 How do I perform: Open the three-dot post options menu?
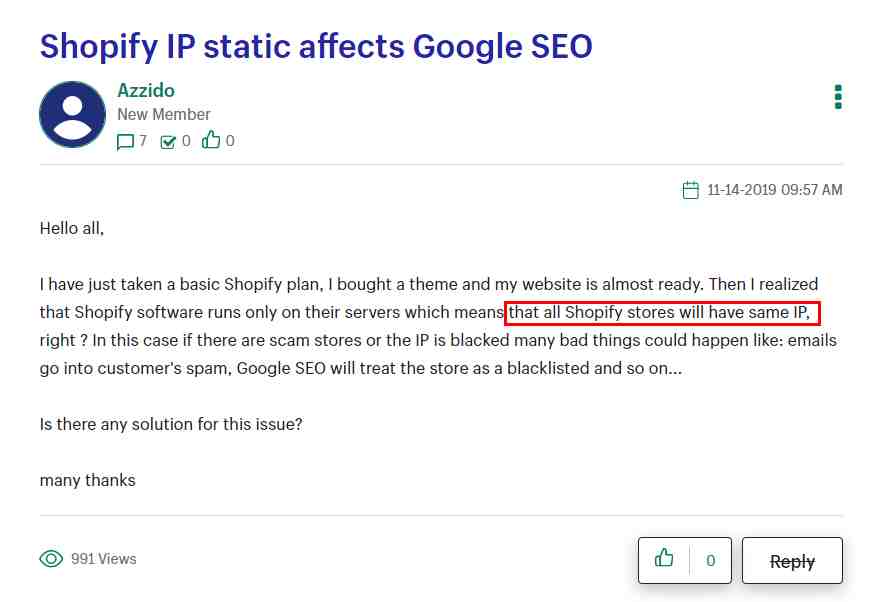click(x=838, y=97)
